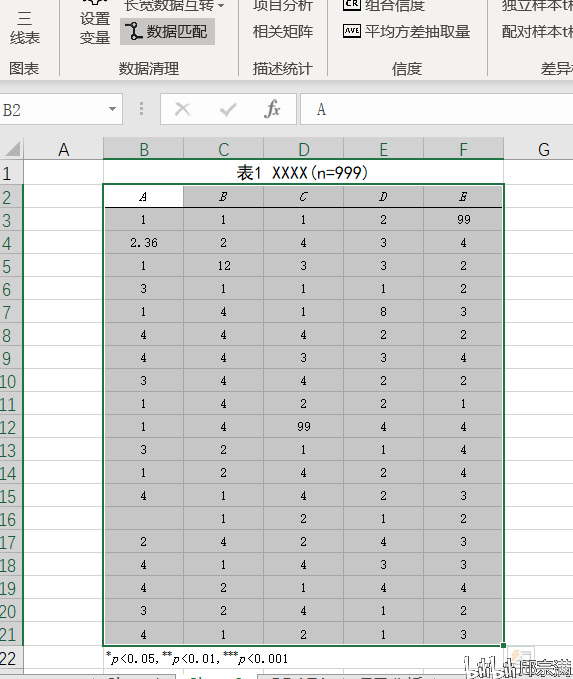Open the 设置变量 (set variables) tool
The width and height of the screenshot is (573, 679).
click(x=94, y=25)
